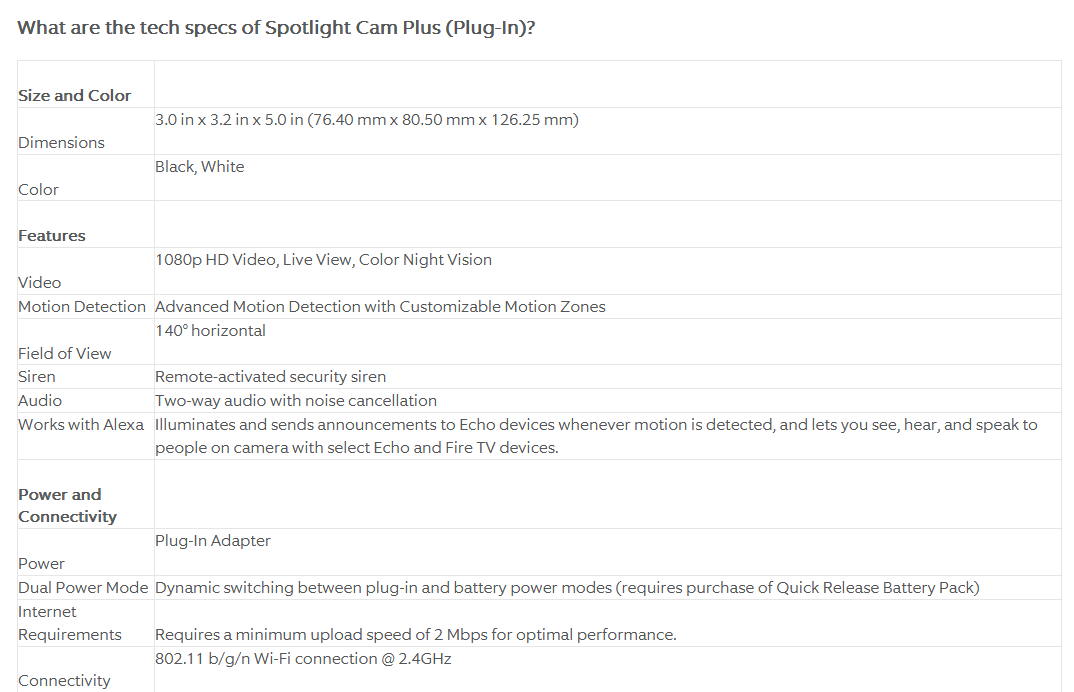The width and height of the screenshot is (1074, 692).
Task: Click the Features section header
Action: coord(52,236)
